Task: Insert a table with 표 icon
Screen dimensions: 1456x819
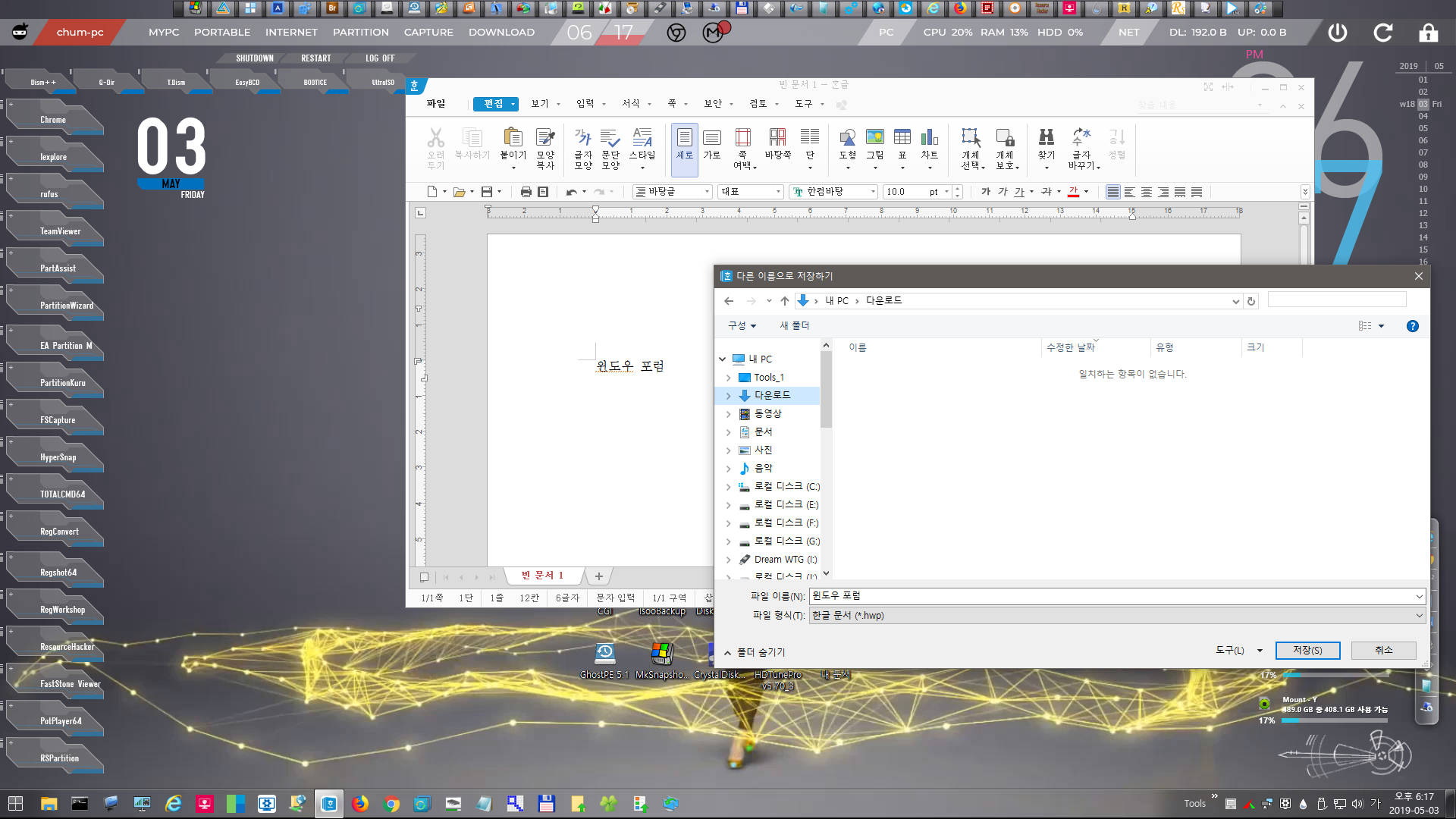Action: point(902,137)
